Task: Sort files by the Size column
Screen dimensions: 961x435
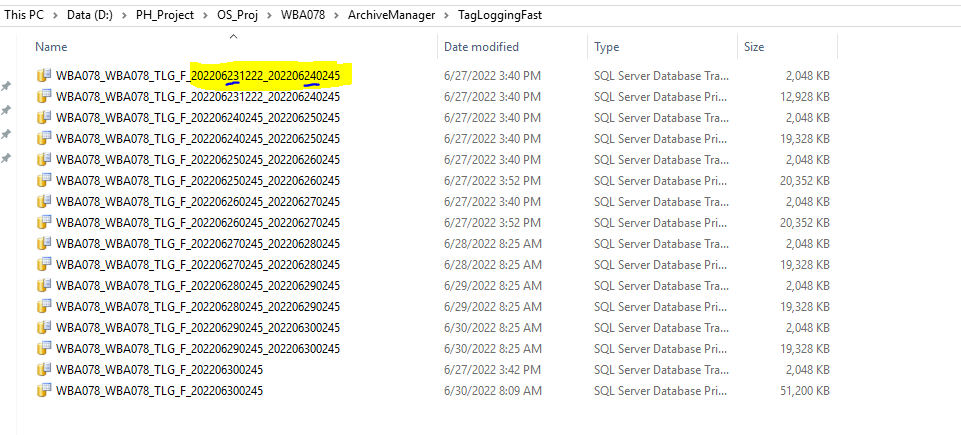Action: (754, 47)
